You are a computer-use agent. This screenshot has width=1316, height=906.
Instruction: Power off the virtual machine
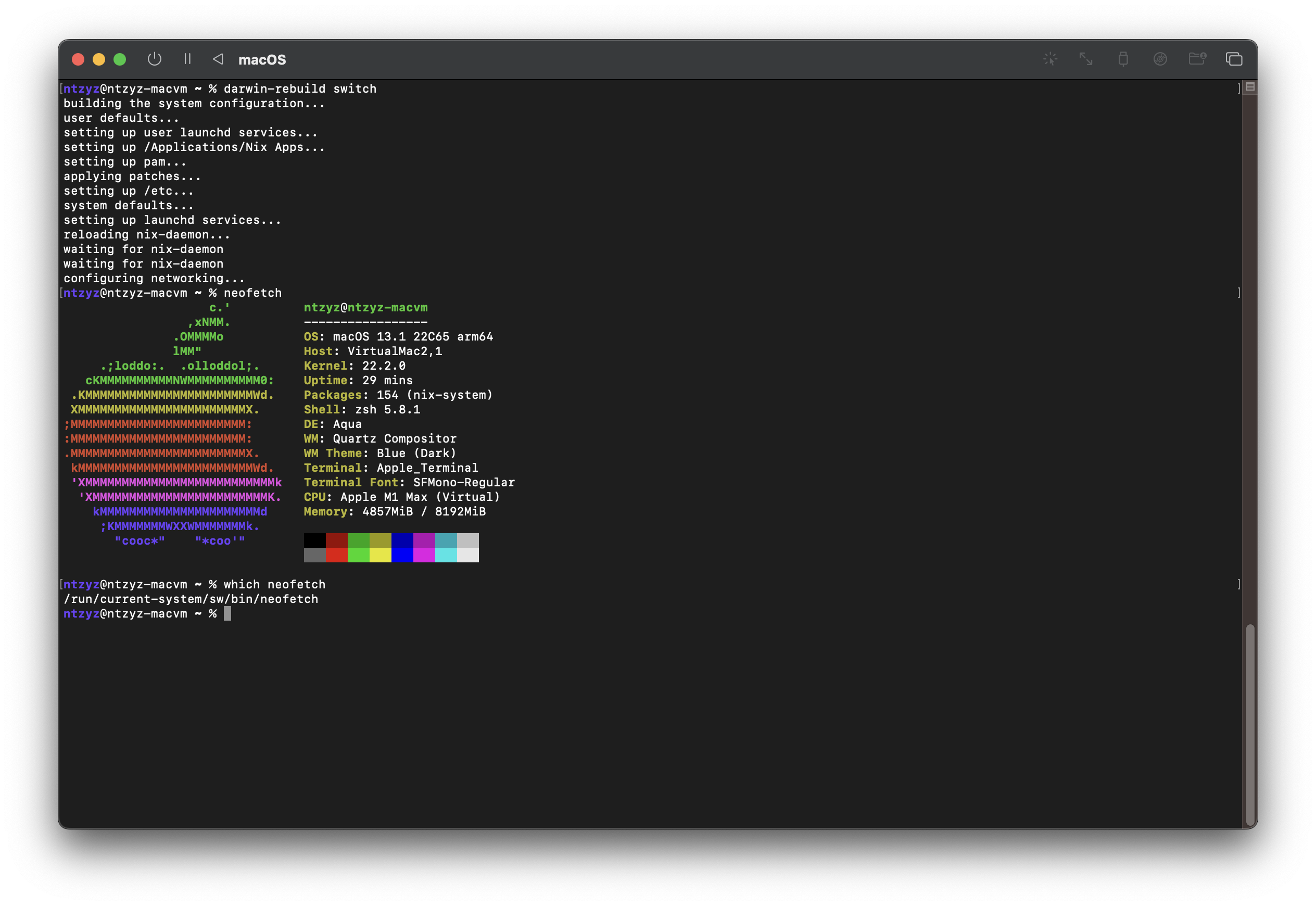click(x=155, y=59)
